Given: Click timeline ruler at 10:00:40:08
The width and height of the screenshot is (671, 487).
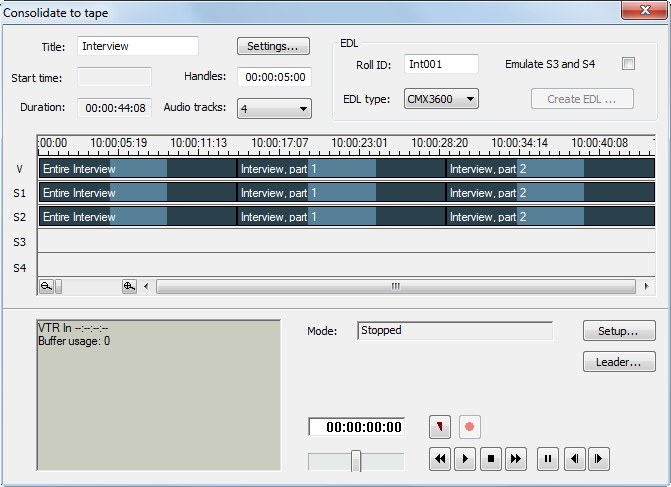Looking at the screenshot, I should (600, 143).
